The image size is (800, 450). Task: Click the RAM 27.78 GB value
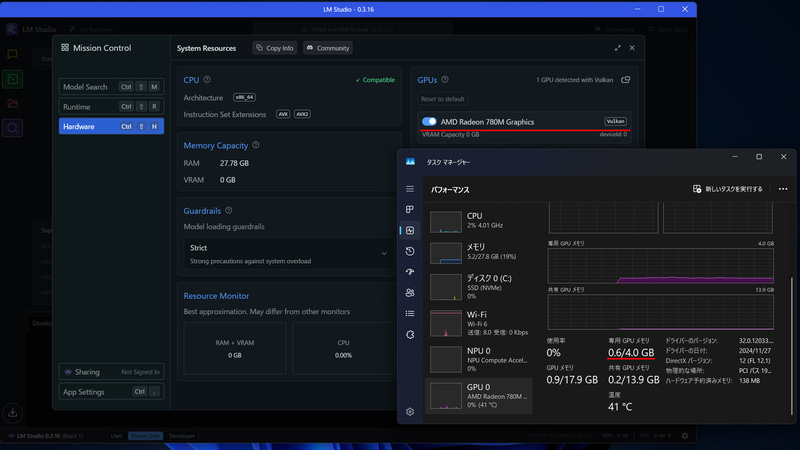pyautogui.click(x=234, y=163)
